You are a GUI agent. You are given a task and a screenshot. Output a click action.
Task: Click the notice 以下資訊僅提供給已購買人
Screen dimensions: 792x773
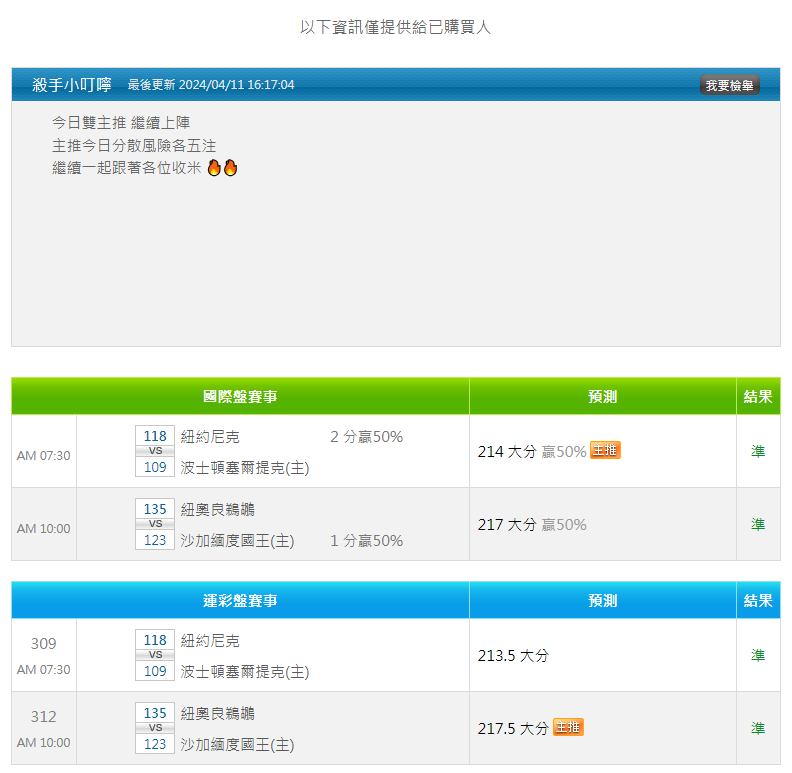pos(395,27)
